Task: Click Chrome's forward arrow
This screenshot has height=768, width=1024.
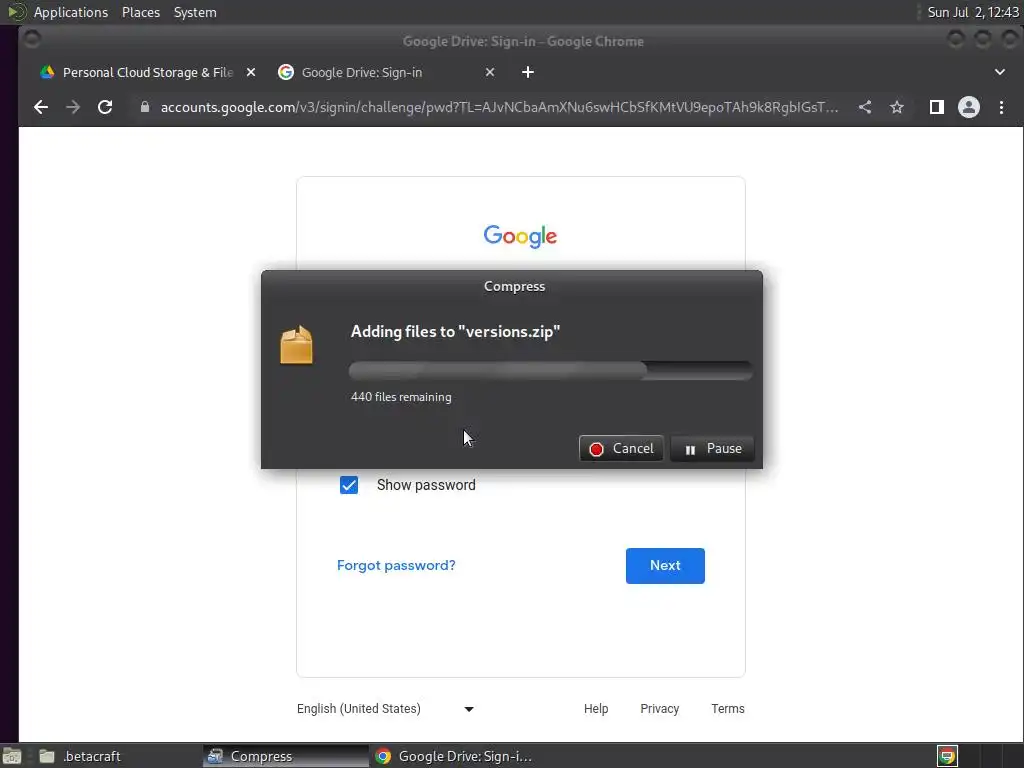Action: pos(72,107)
